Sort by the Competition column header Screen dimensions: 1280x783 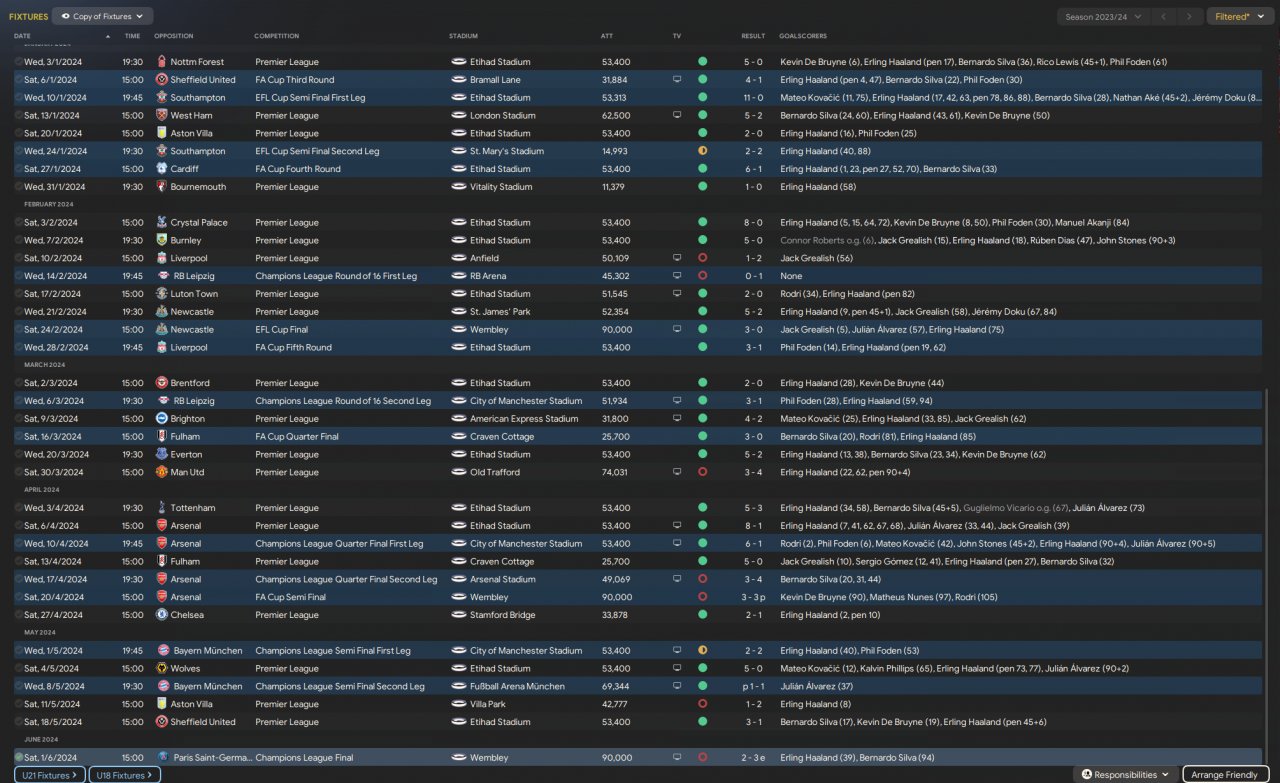tap(277, 36)
